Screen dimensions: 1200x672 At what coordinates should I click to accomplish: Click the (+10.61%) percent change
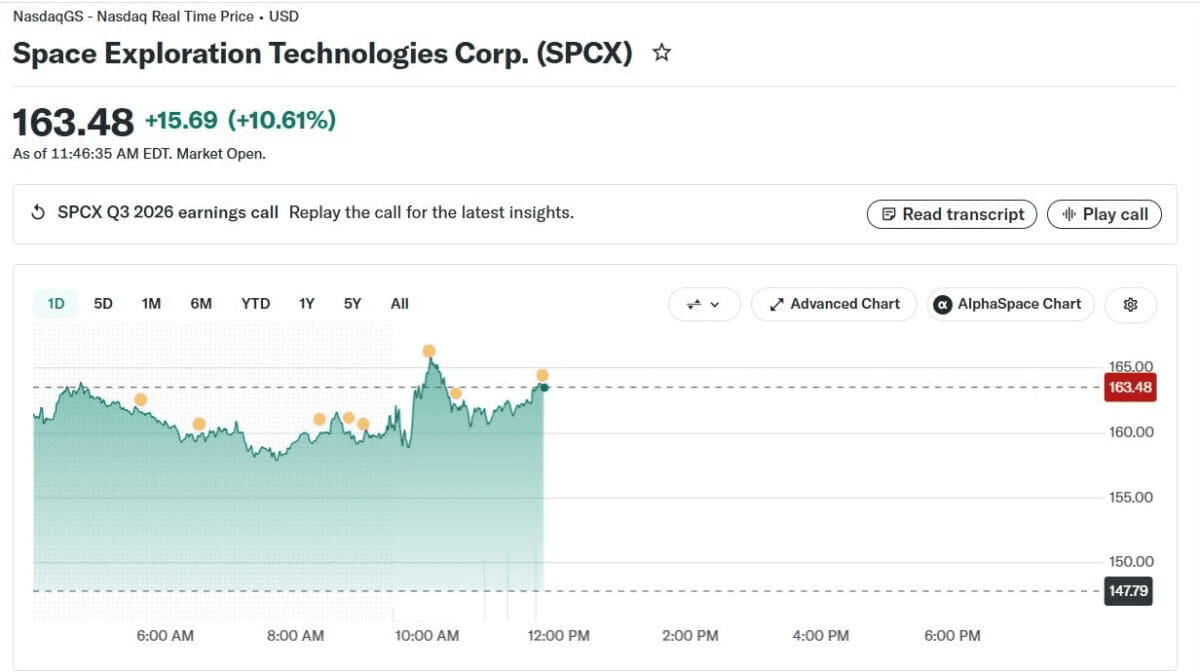click(x=282, y=121)
